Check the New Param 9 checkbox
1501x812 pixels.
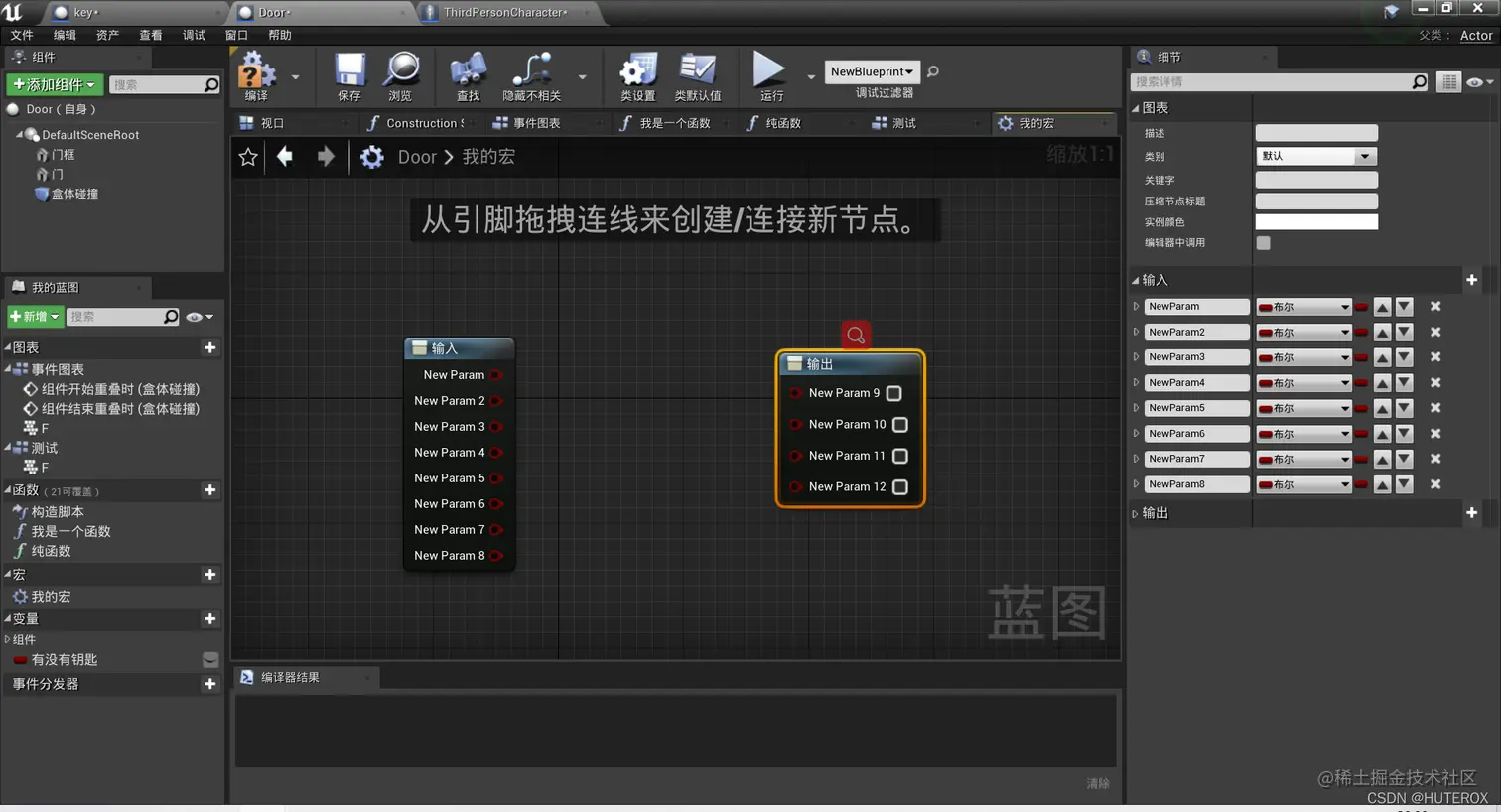click(894, 393)
